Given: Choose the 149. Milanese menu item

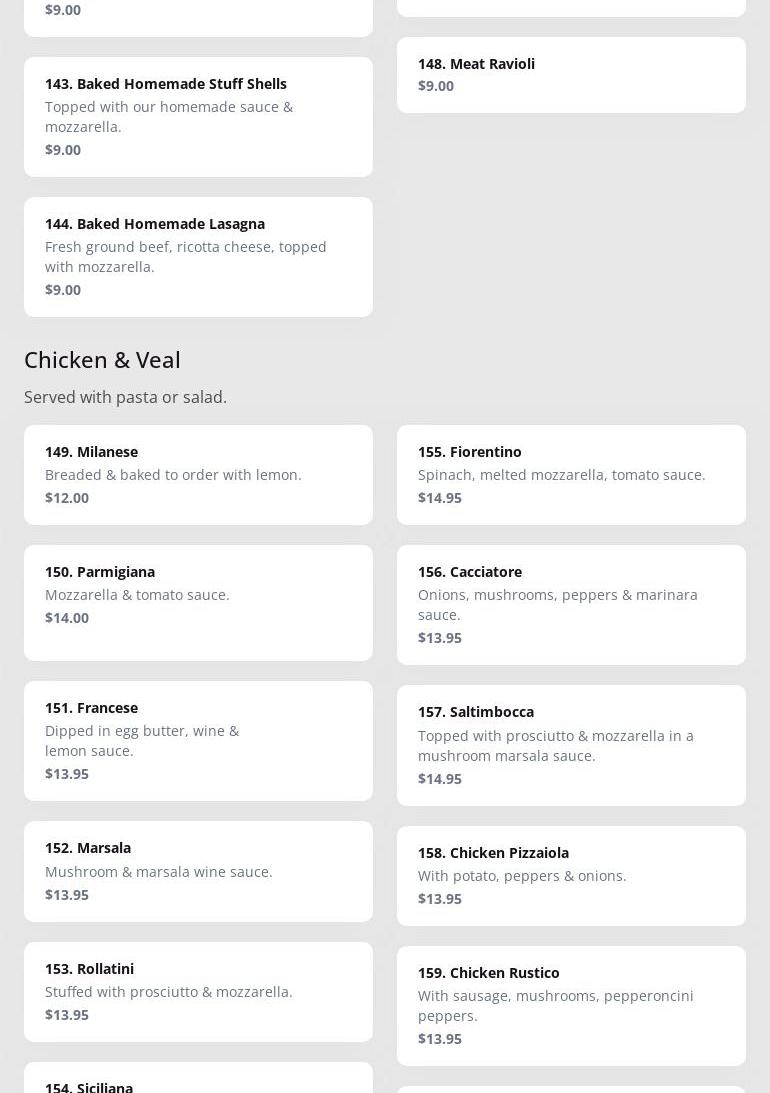Looking at the screenshot, I should [x=198, y=474].
